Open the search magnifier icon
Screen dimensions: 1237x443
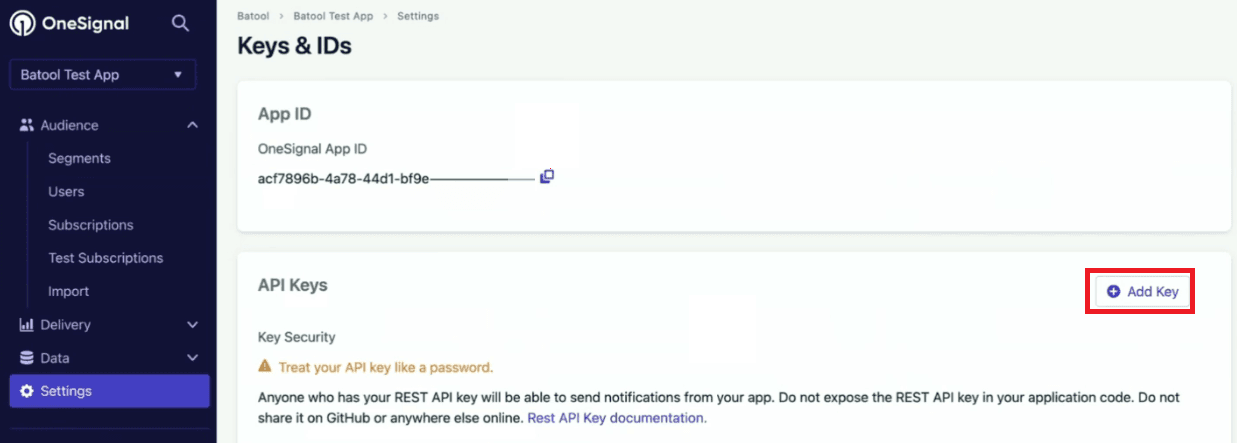point(180,23)
